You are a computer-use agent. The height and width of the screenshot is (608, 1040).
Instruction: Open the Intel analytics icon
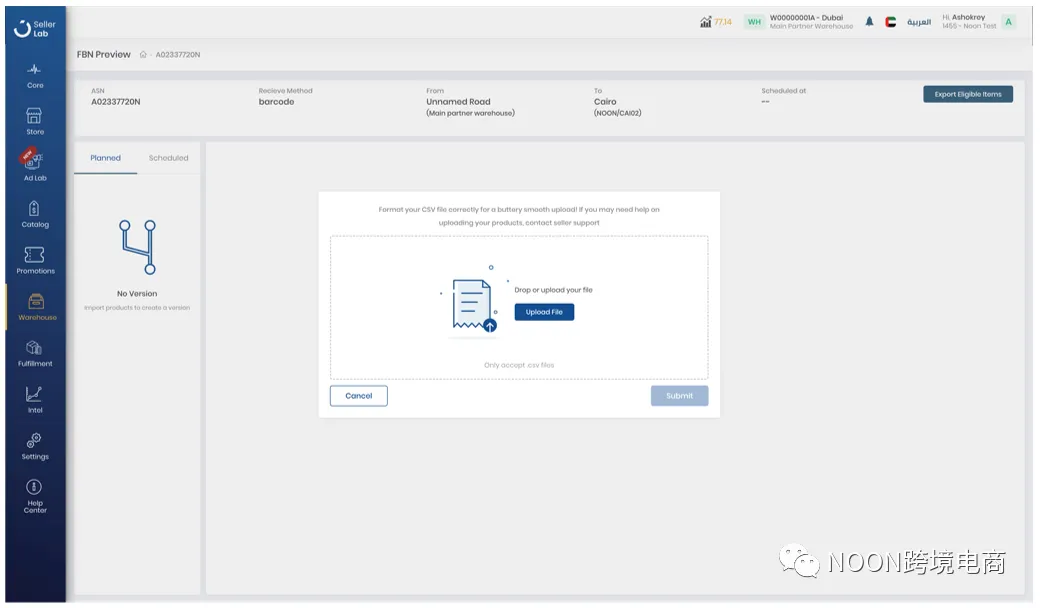pos(35,398)
